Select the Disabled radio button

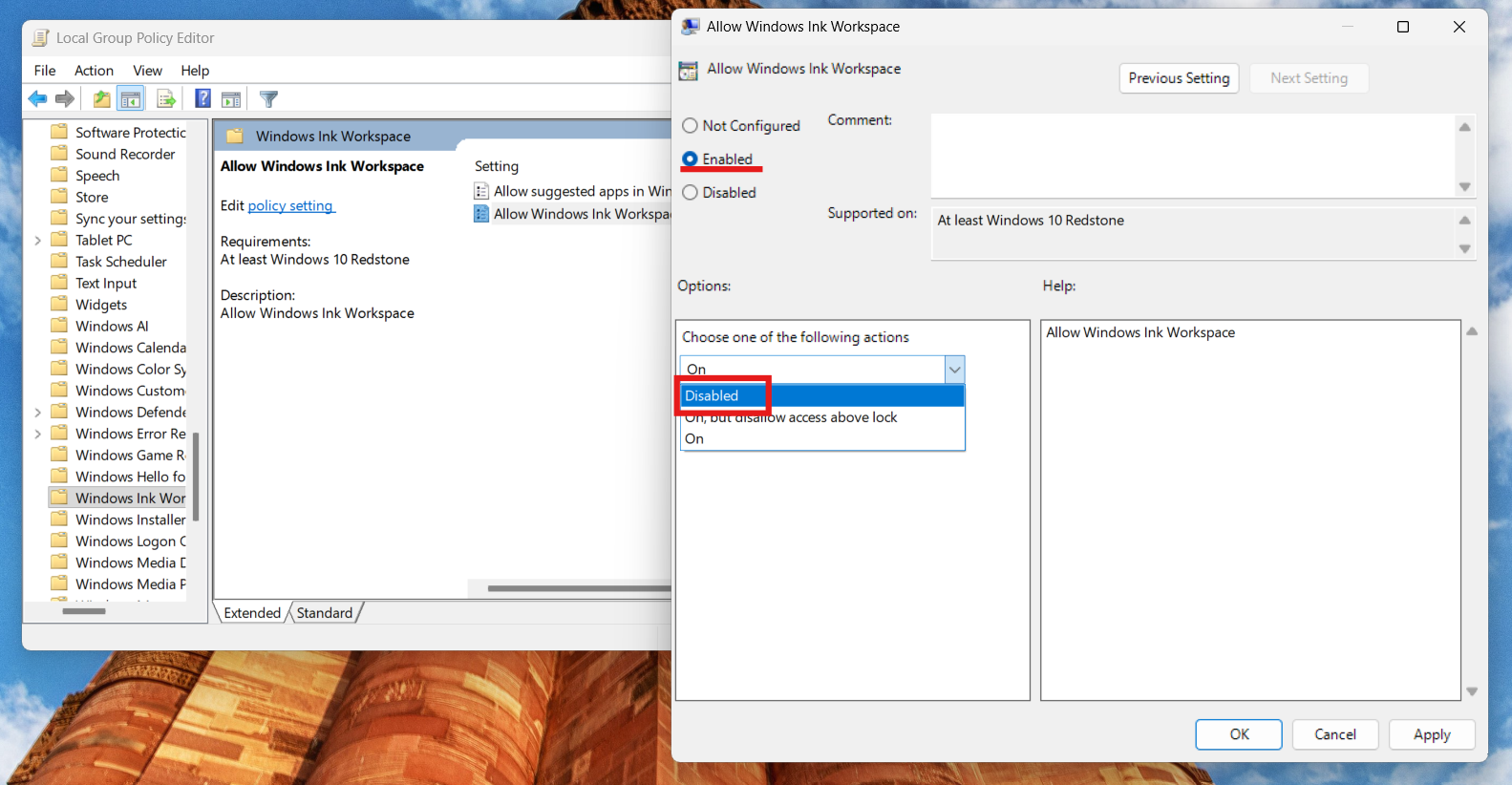(x=690, y=193)
